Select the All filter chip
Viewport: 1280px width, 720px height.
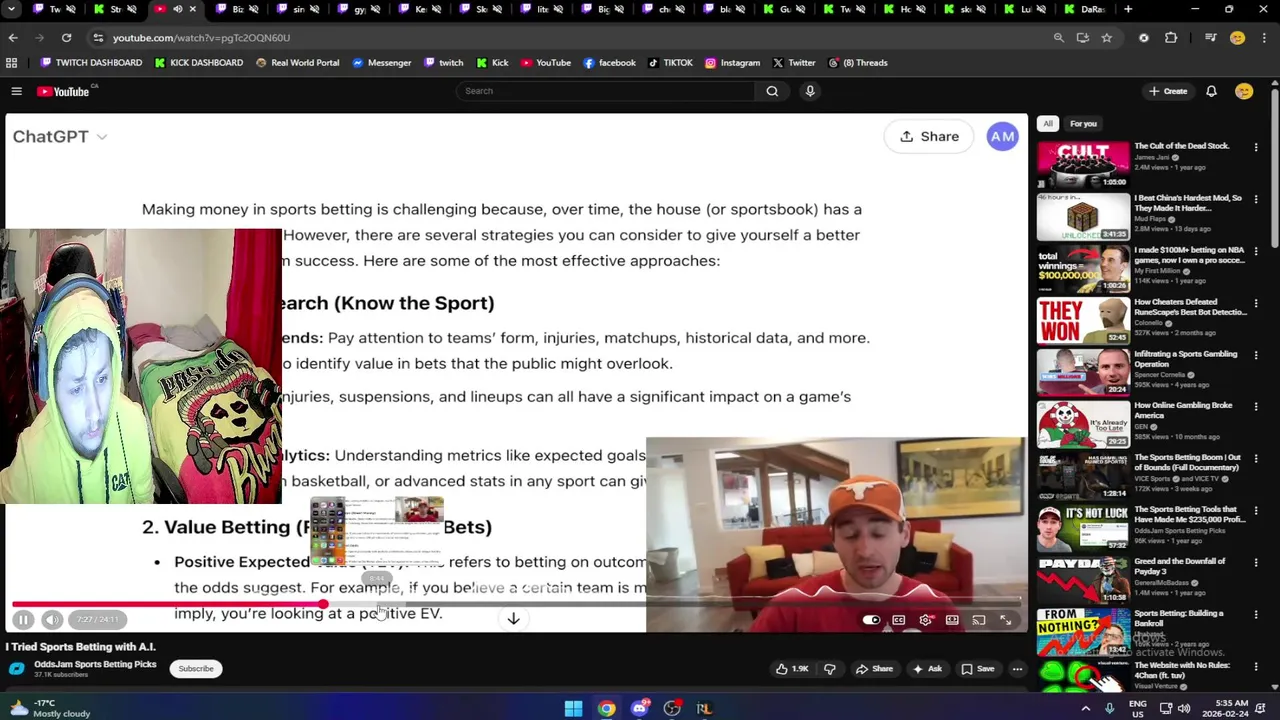1047,124
